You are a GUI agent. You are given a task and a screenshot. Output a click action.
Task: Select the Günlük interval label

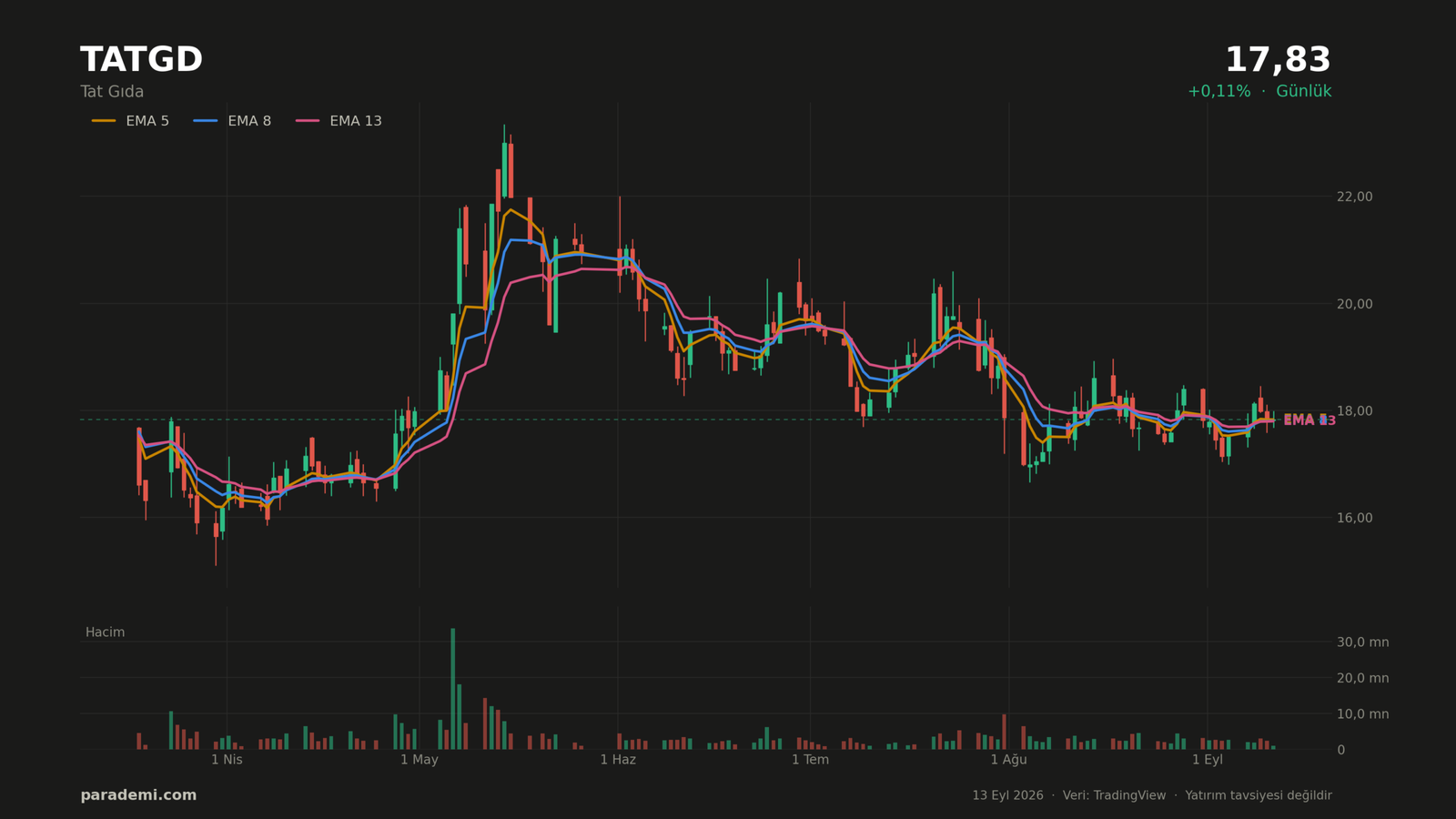(x=1304, y=92)
